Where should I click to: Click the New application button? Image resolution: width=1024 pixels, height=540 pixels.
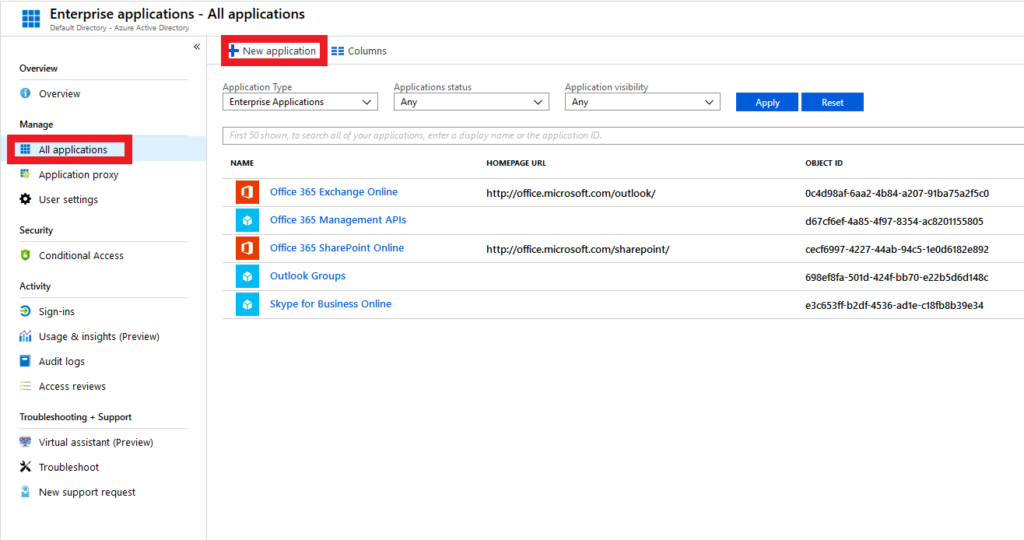coord(274,51)
